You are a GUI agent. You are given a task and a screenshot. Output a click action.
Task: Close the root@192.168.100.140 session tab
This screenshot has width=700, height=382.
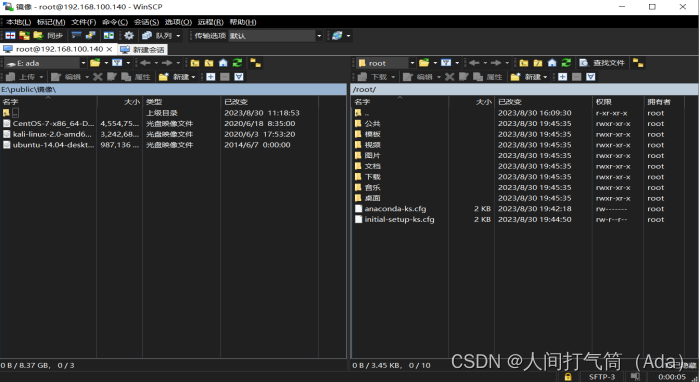[x=109, y=49]
